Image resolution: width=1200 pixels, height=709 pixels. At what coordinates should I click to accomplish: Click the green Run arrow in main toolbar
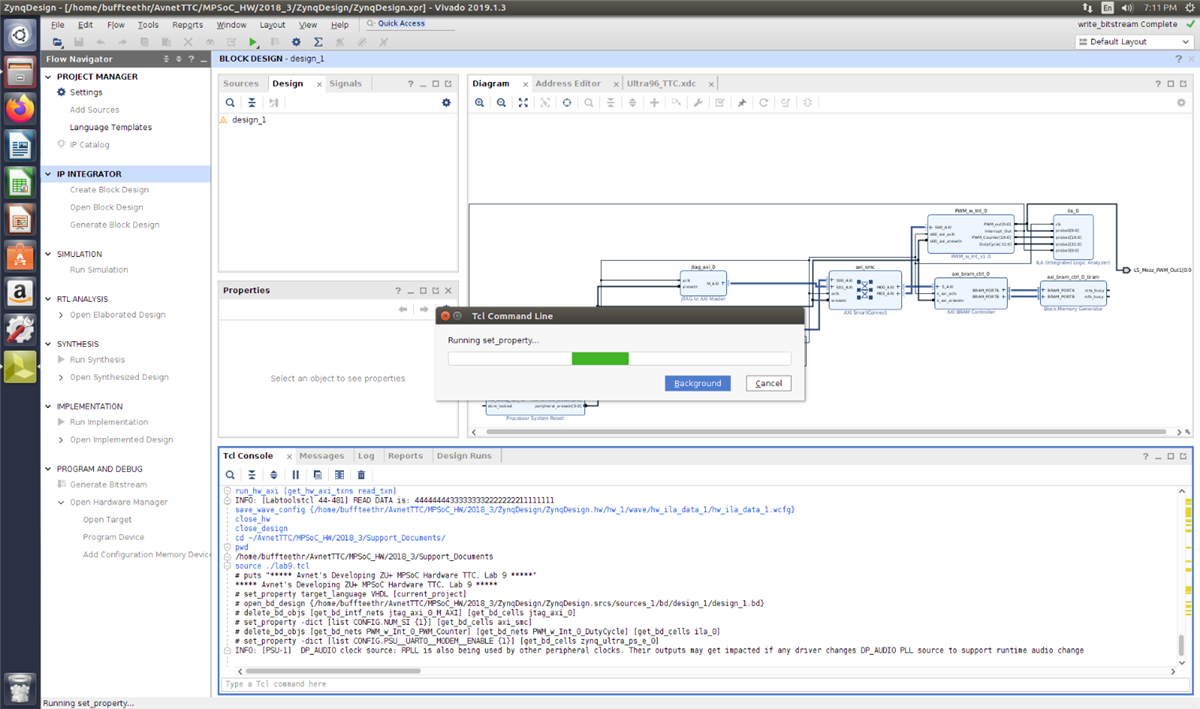(x=253, y=42)
